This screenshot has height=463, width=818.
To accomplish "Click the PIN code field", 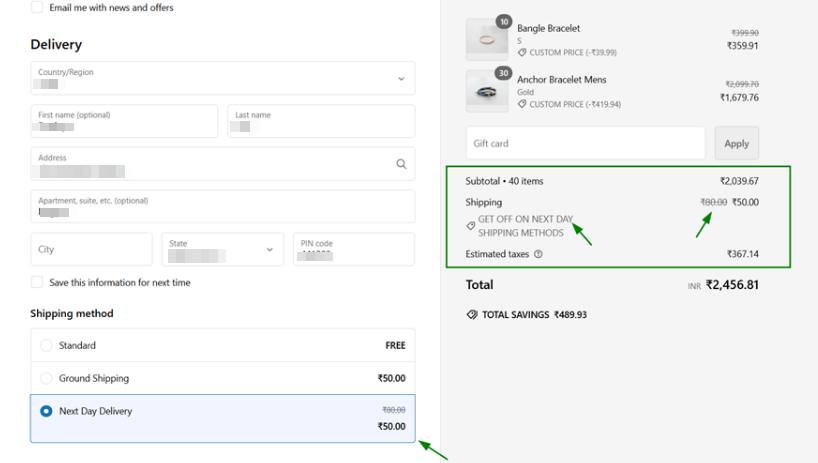I will click(x=353, y=249).
